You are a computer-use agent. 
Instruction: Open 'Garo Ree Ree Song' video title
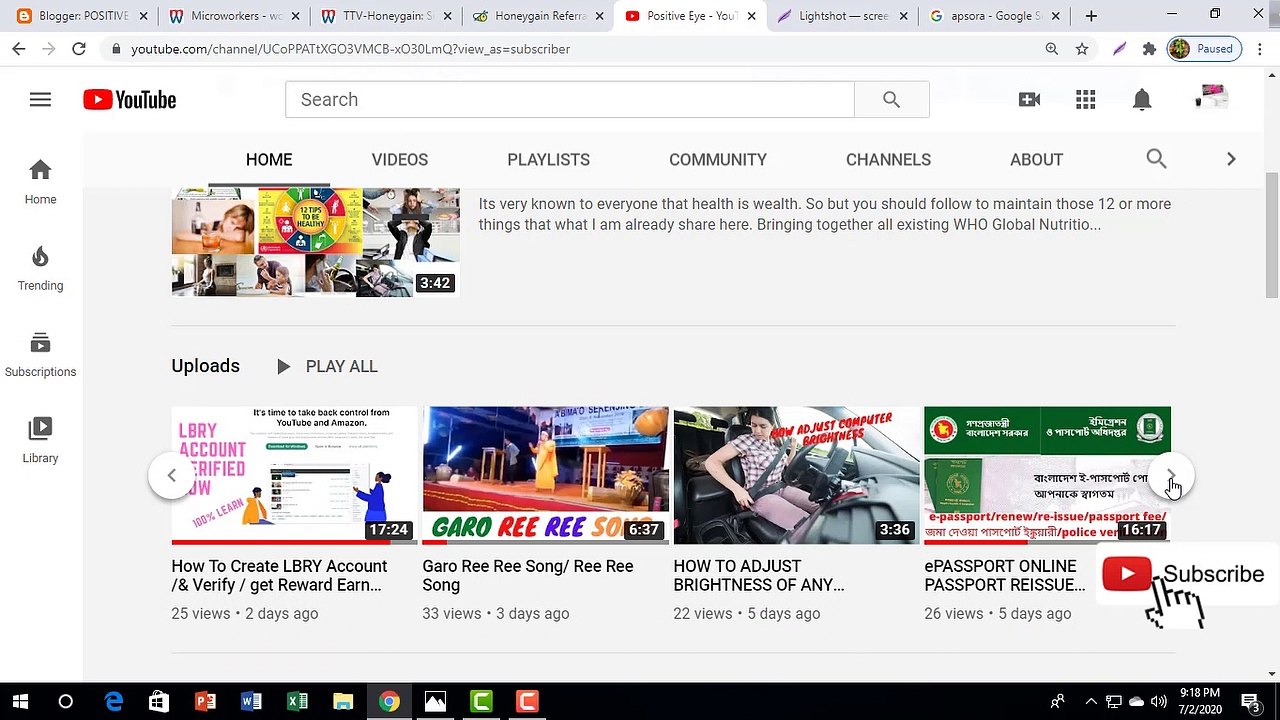528,576
